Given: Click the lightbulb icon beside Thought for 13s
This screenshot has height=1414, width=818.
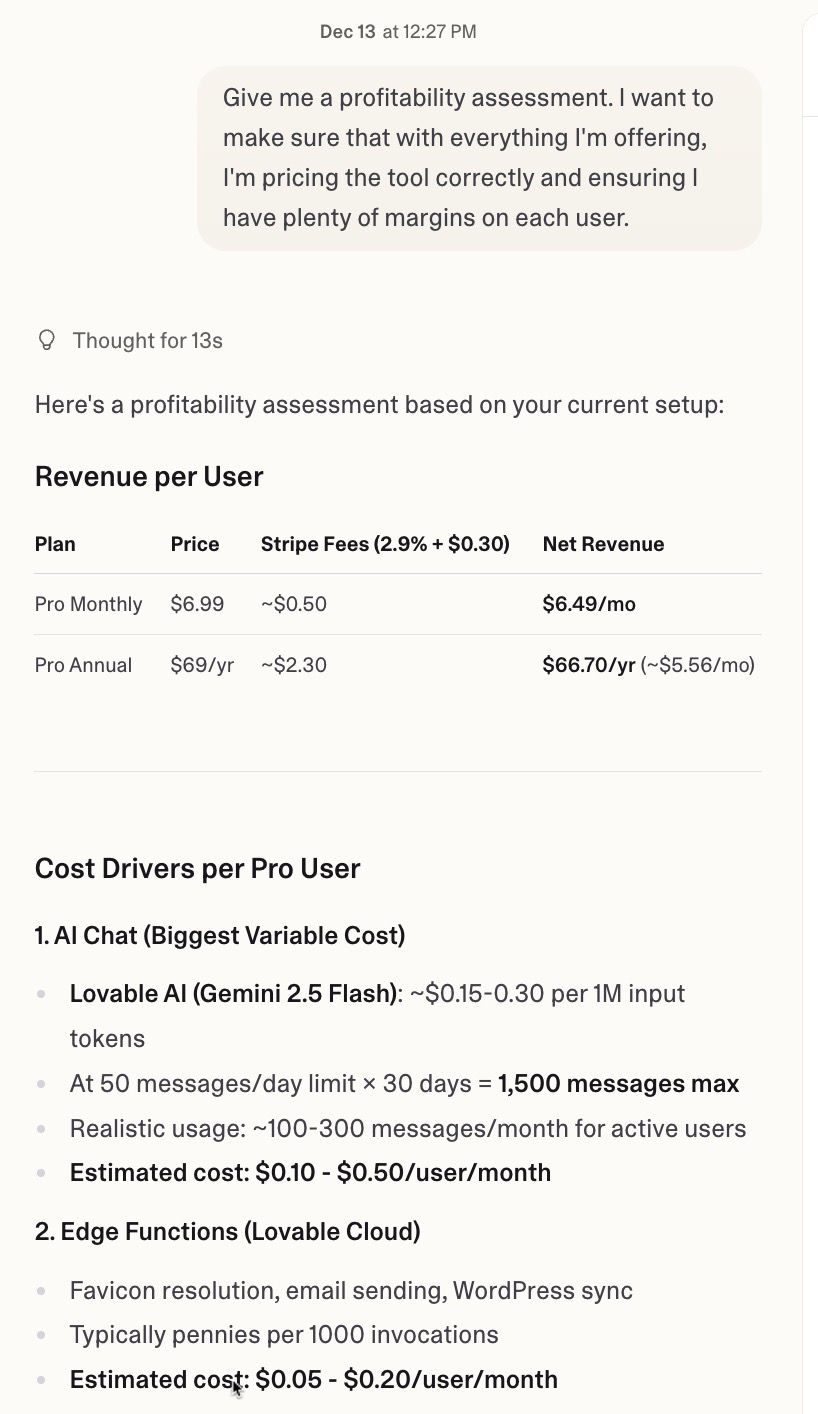Looking at the screenshot, I should coord(46,340).
